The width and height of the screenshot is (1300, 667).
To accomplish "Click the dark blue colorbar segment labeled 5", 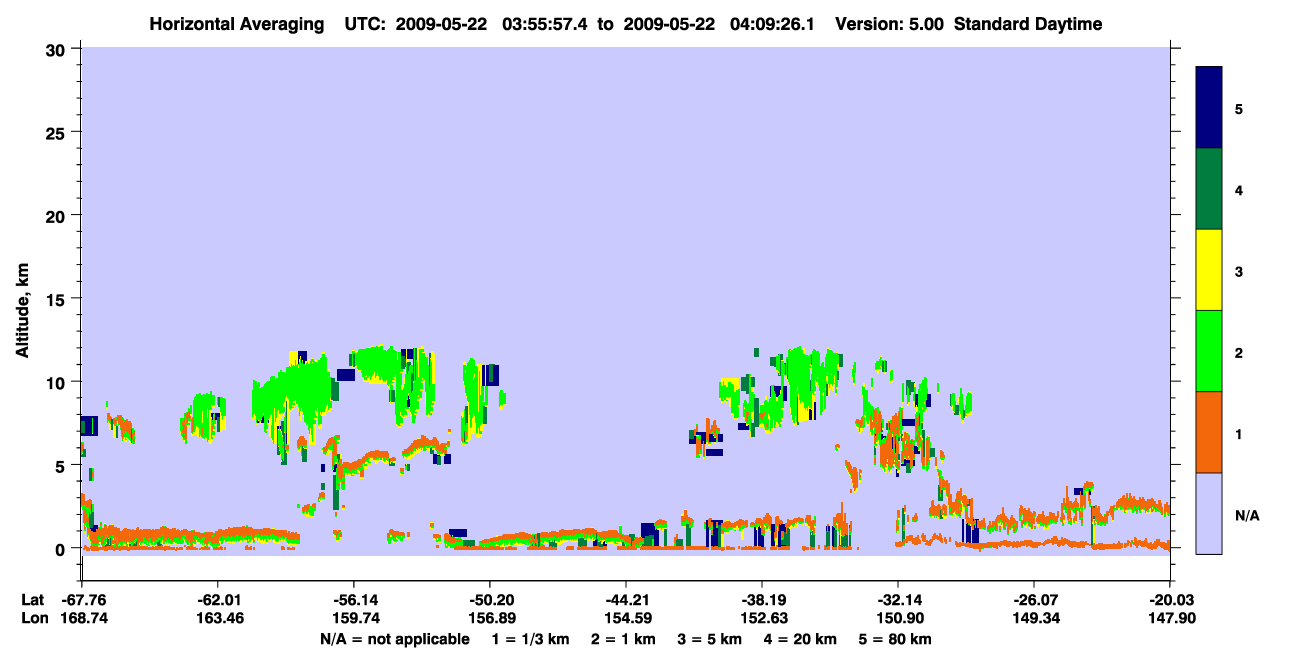I will 1209,107.
